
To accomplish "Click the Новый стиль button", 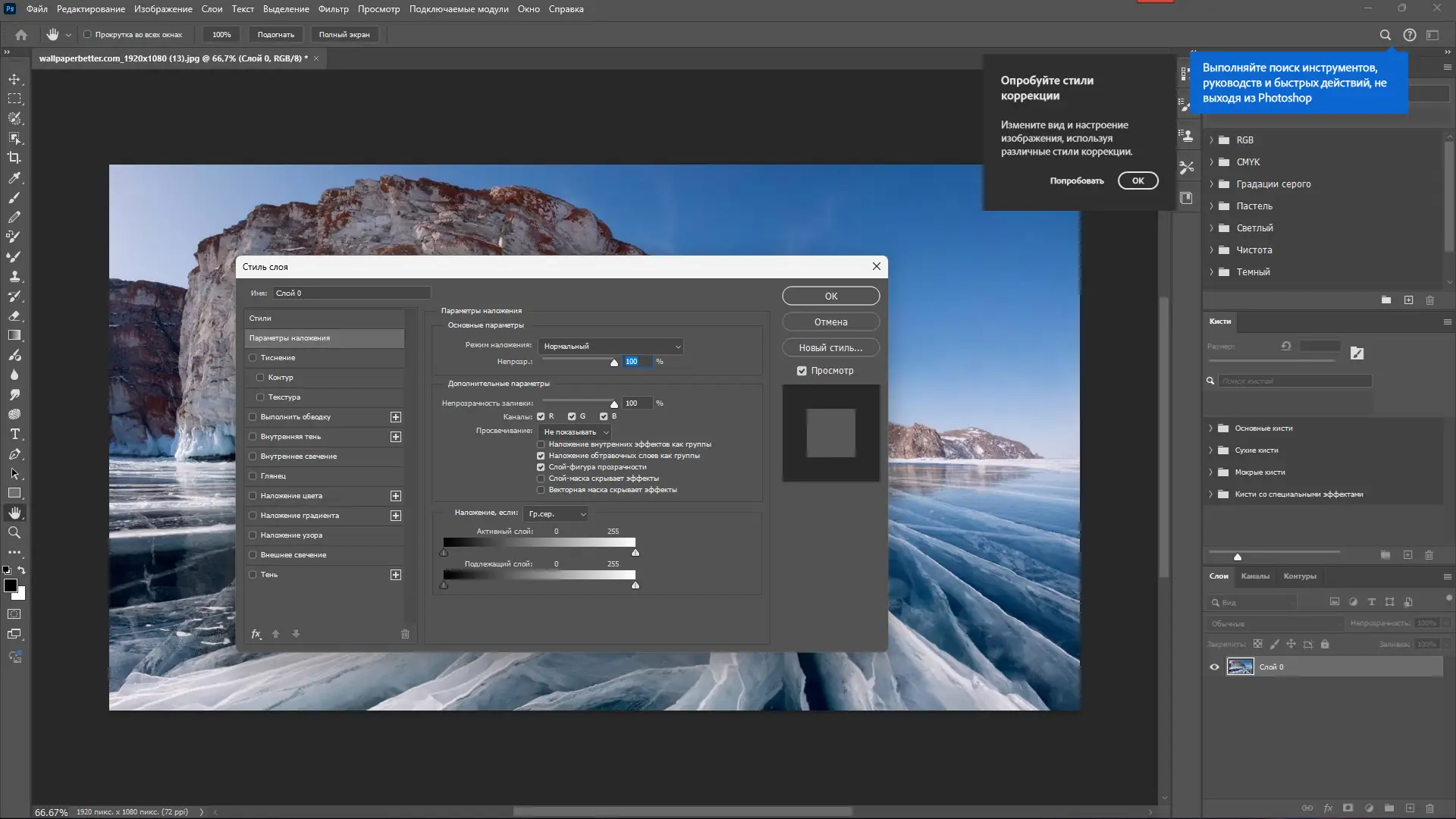I will click(x=830, y=348).
